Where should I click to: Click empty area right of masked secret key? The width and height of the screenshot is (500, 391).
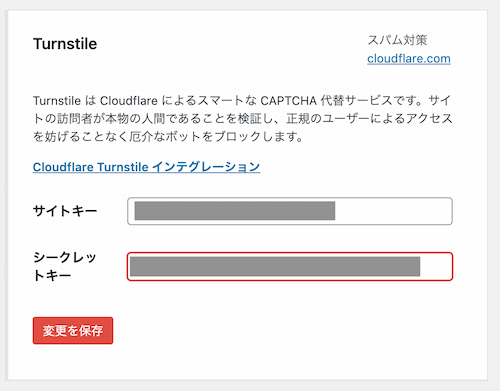pyautogui.click(x=435, y=266)
